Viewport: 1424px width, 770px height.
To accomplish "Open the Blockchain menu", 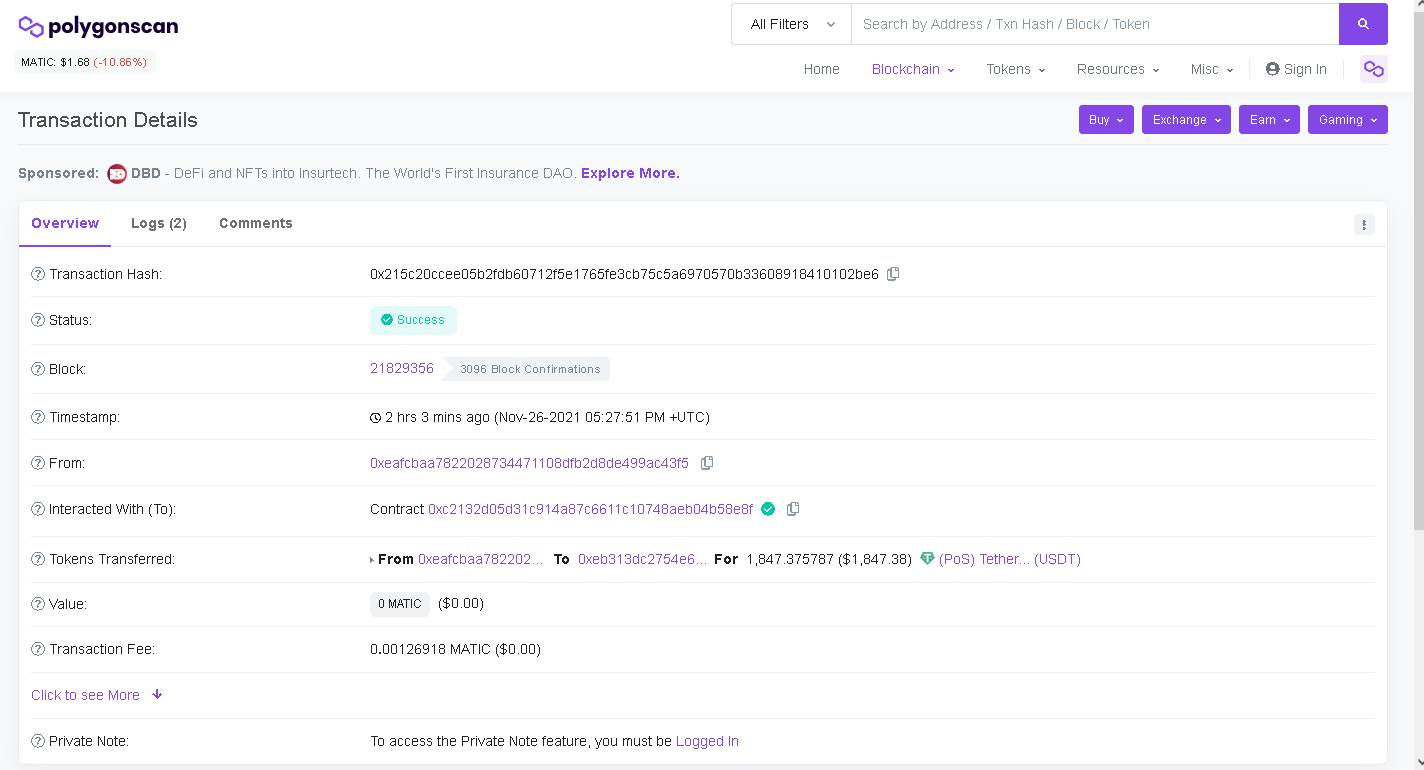I will (x=910, y=69).
